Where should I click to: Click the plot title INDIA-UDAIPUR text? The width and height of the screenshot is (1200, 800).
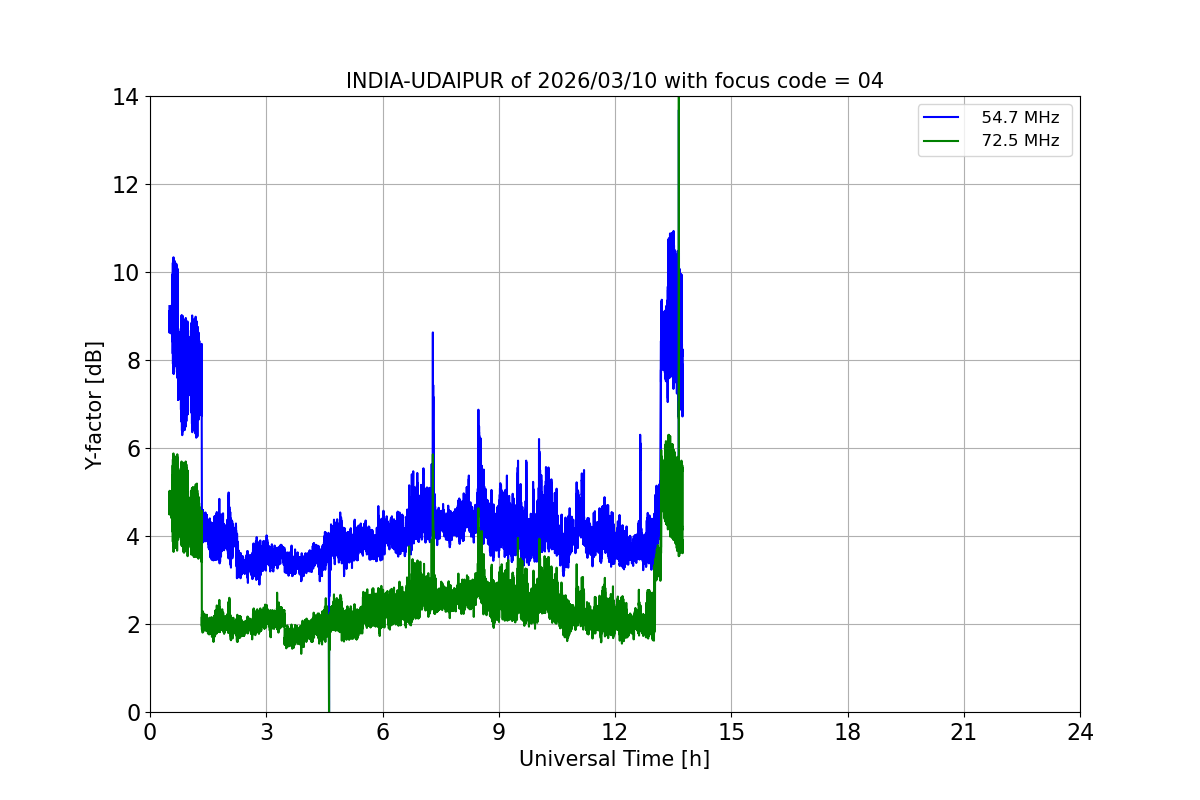click(x=614, y=81)
